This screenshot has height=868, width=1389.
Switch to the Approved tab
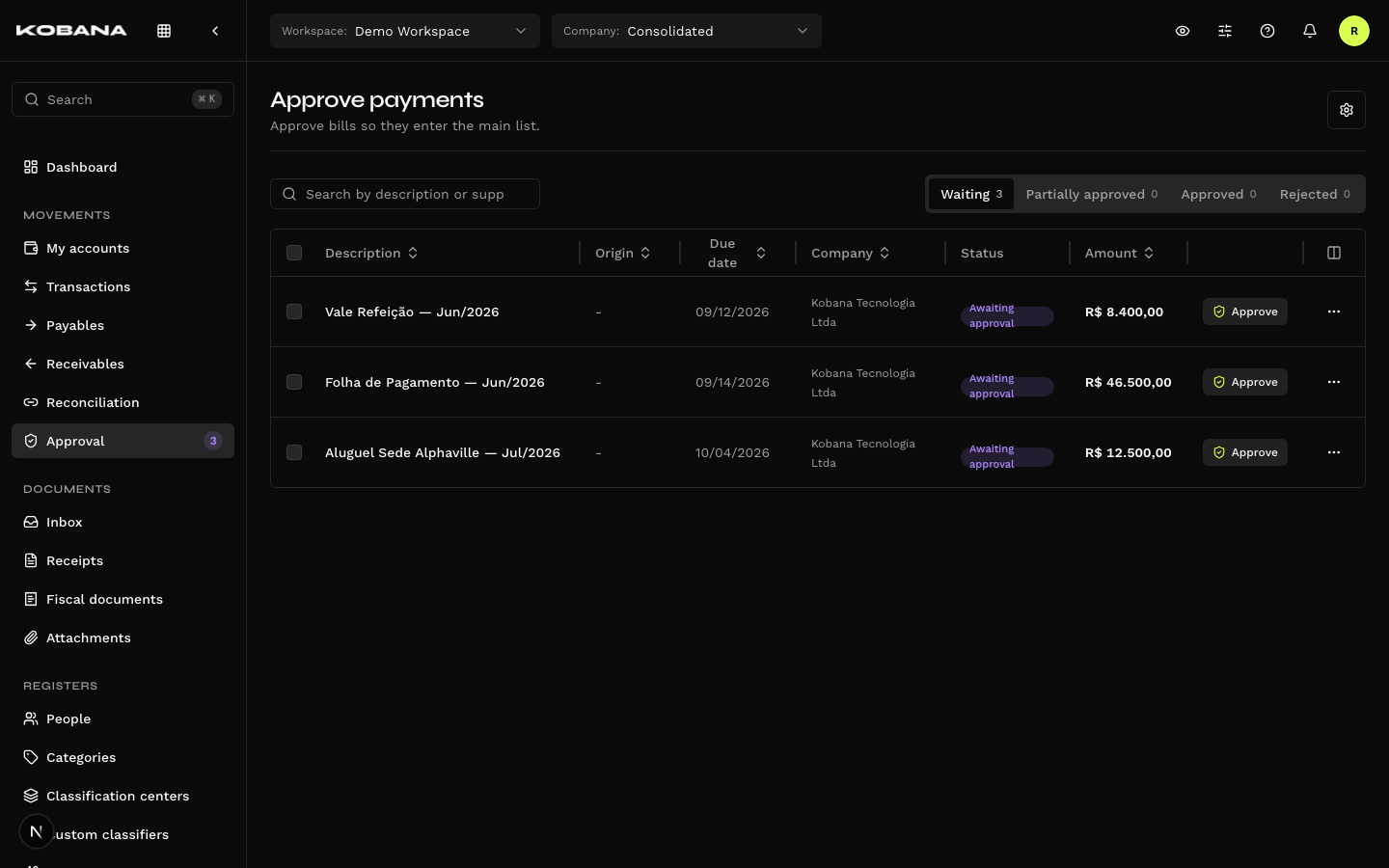1218,194
